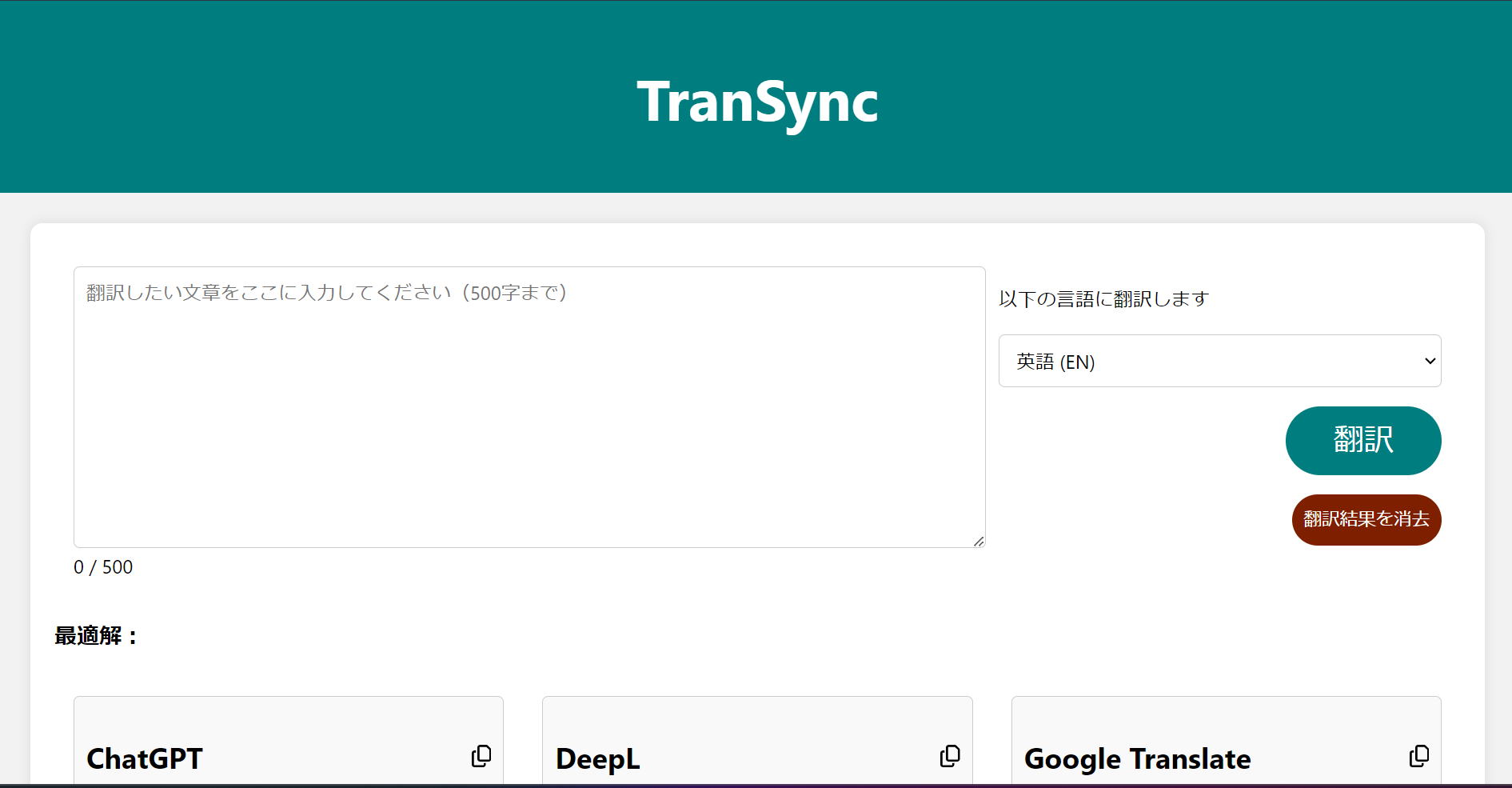Click the textarea resize handle corner
Screen dimensions: 1512x788
click(979, 542)
